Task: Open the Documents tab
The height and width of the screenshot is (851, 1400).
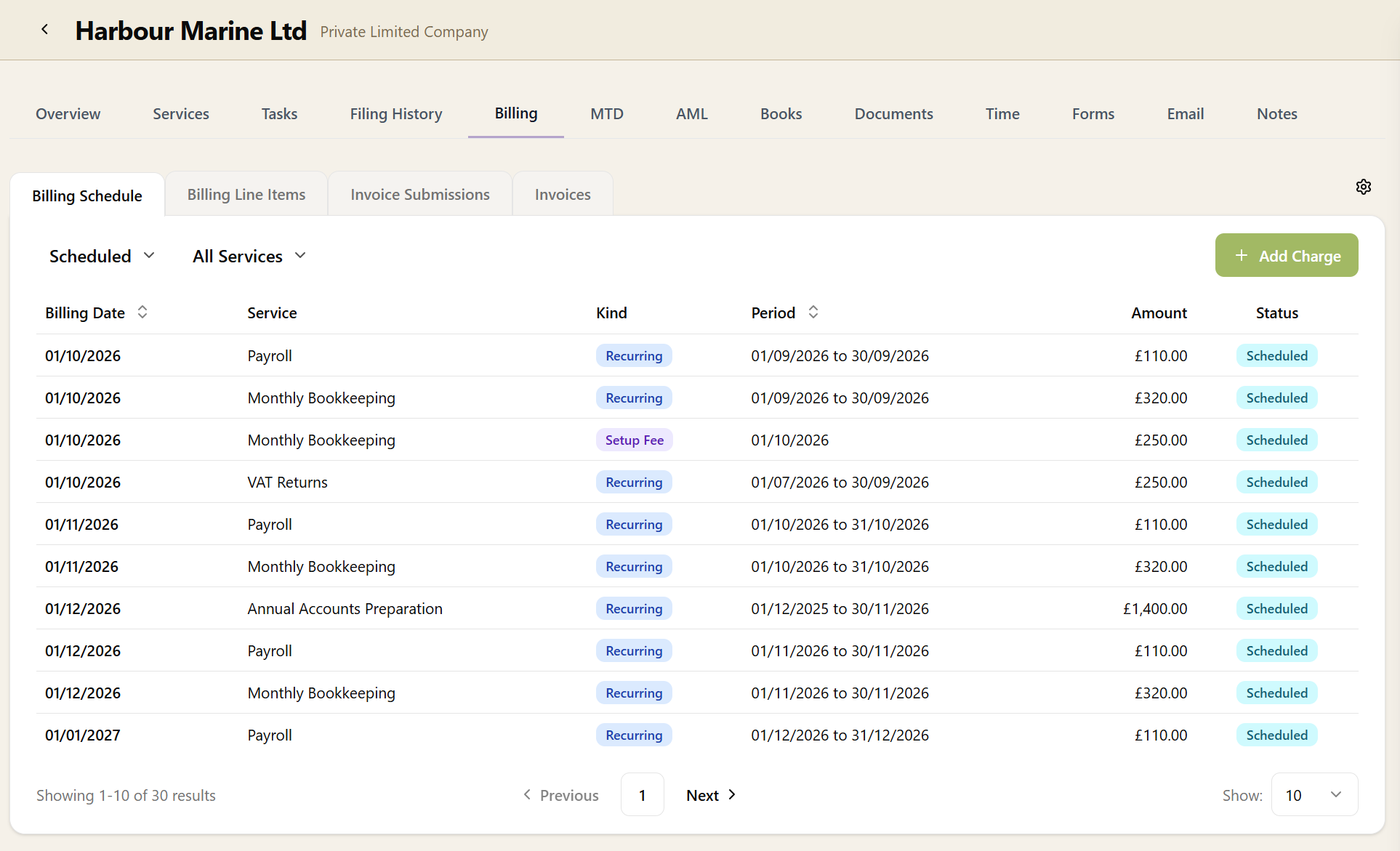Action: 894,114
